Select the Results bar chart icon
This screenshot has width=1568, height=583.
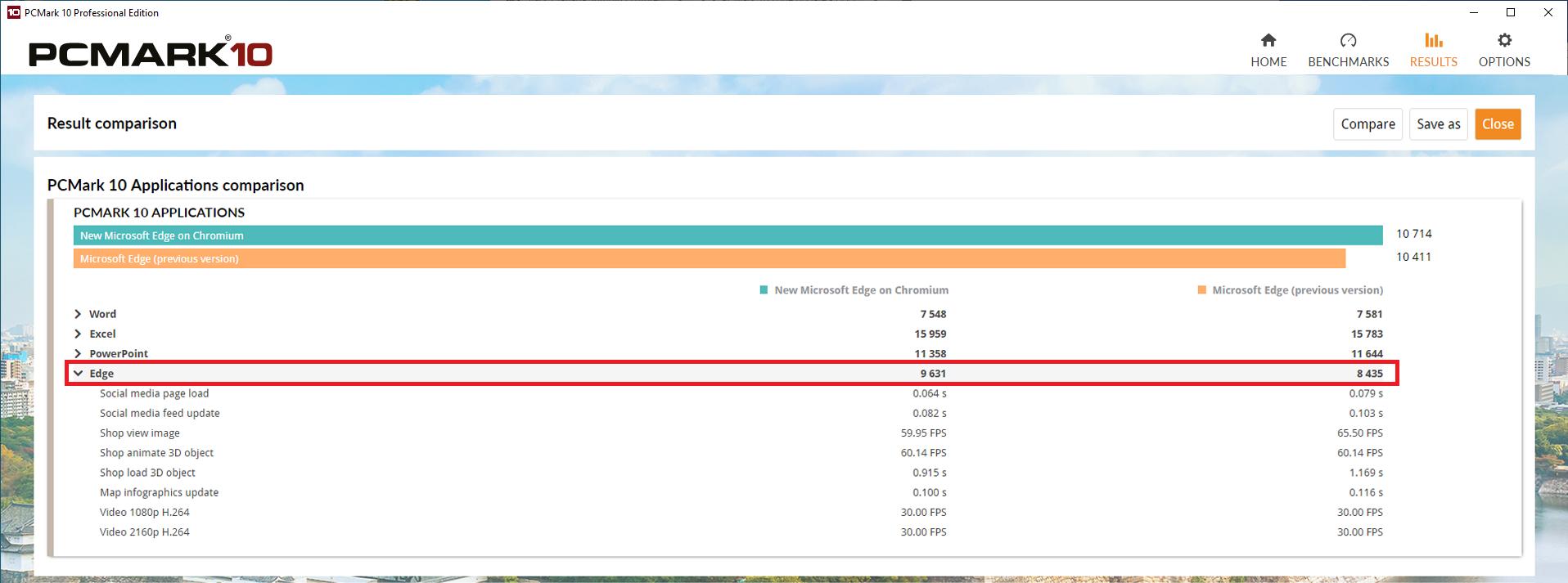(x=1433, y=41)
